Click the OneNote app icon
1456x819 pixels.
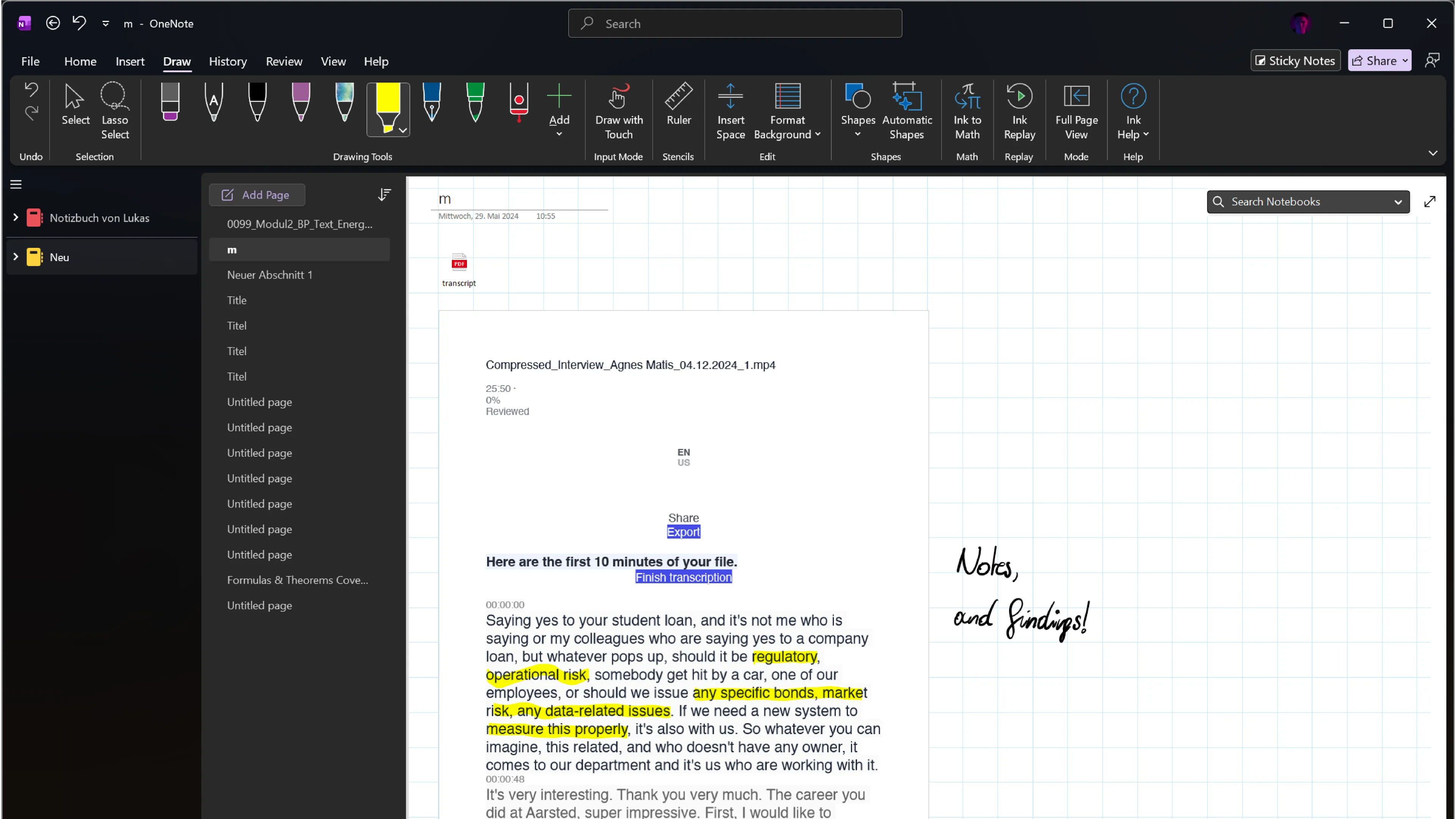point(24,23)
